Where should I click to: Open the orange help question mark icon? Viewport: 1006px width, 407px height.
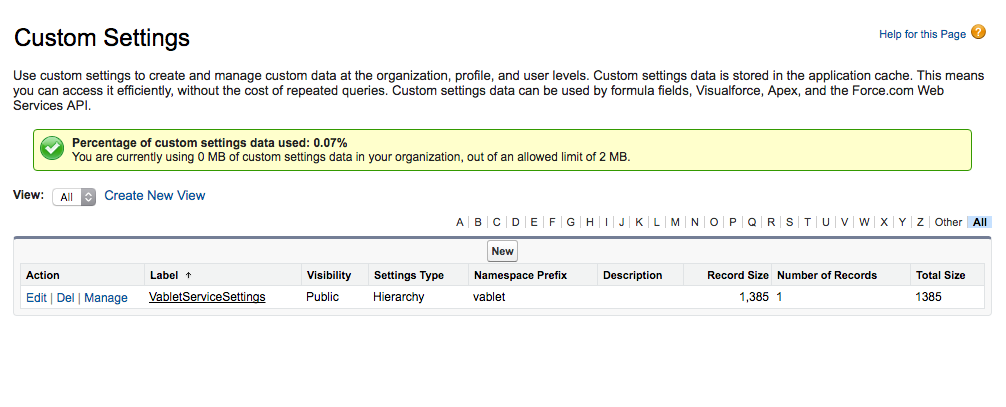[x=978, y=33]
